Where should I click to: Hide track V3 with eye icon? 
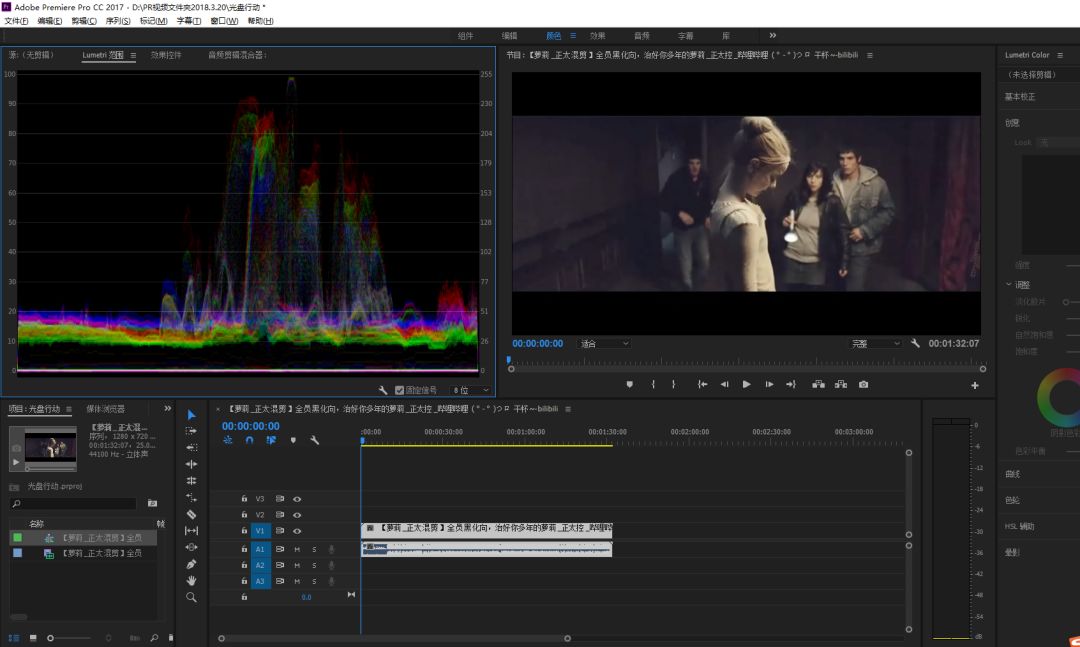click(x=297, y=499)
